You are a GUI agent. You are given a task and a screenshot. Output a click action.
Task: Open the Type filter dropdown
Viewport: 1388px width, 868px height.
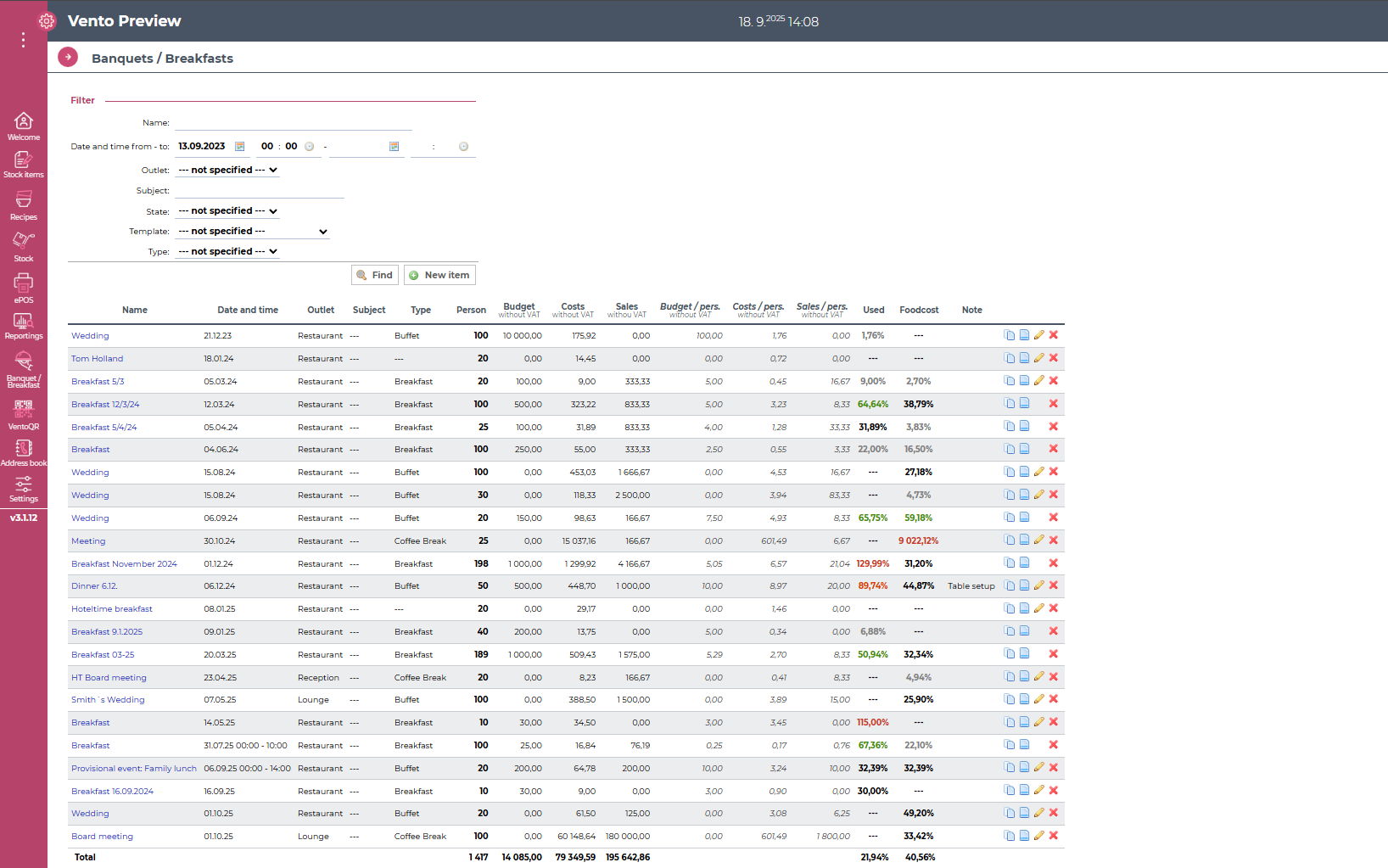227,251
